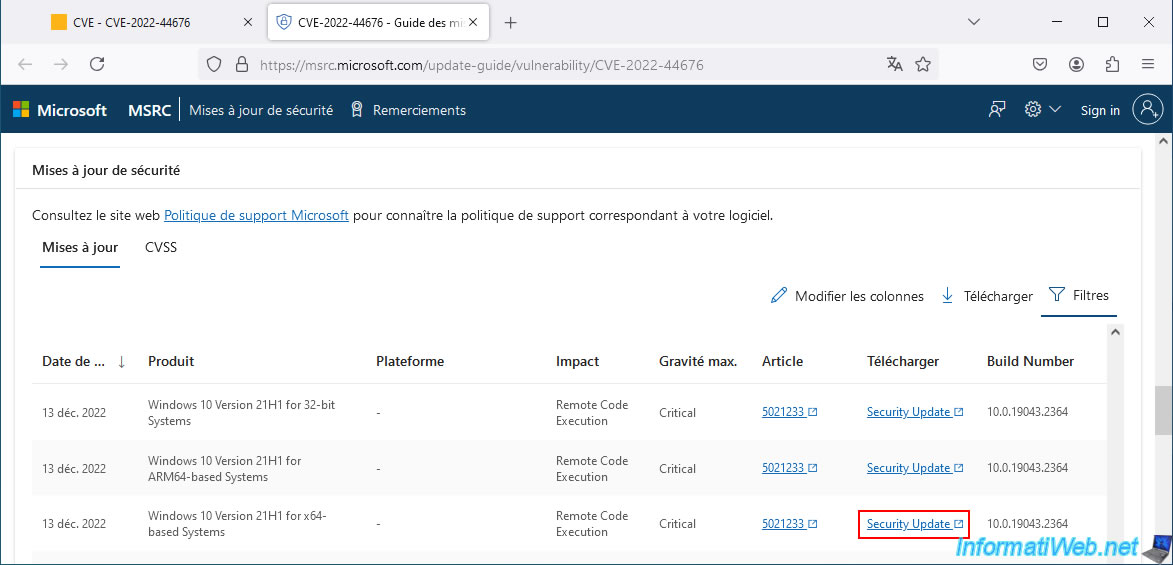Expand the list all tabs chevron
1173x565 pixels.
click(x=976, y=22)
